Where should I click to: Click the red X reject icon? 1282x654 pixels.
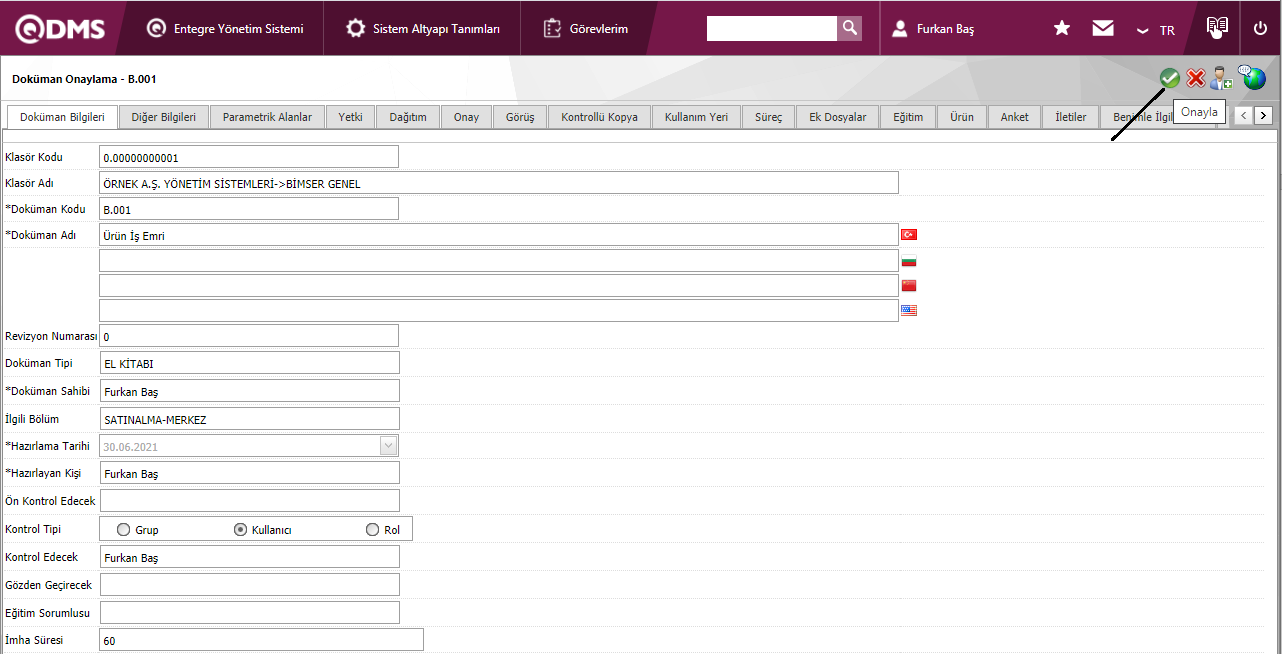pos(1195,78)
